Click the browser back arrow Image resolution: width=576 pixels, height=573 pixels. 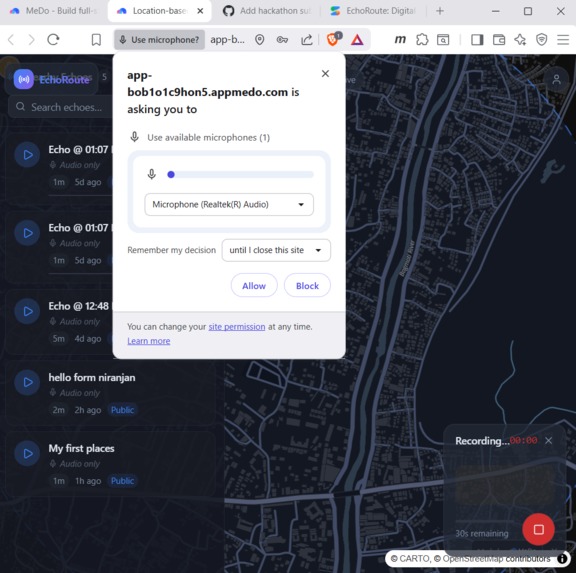[x=11, y=40]
